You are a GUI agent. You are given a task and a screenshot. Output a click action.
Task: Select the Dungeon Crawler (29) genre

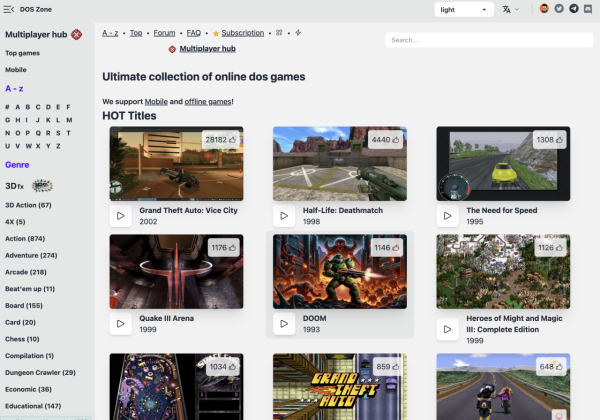pyautogui.click(x=40, y=373)
